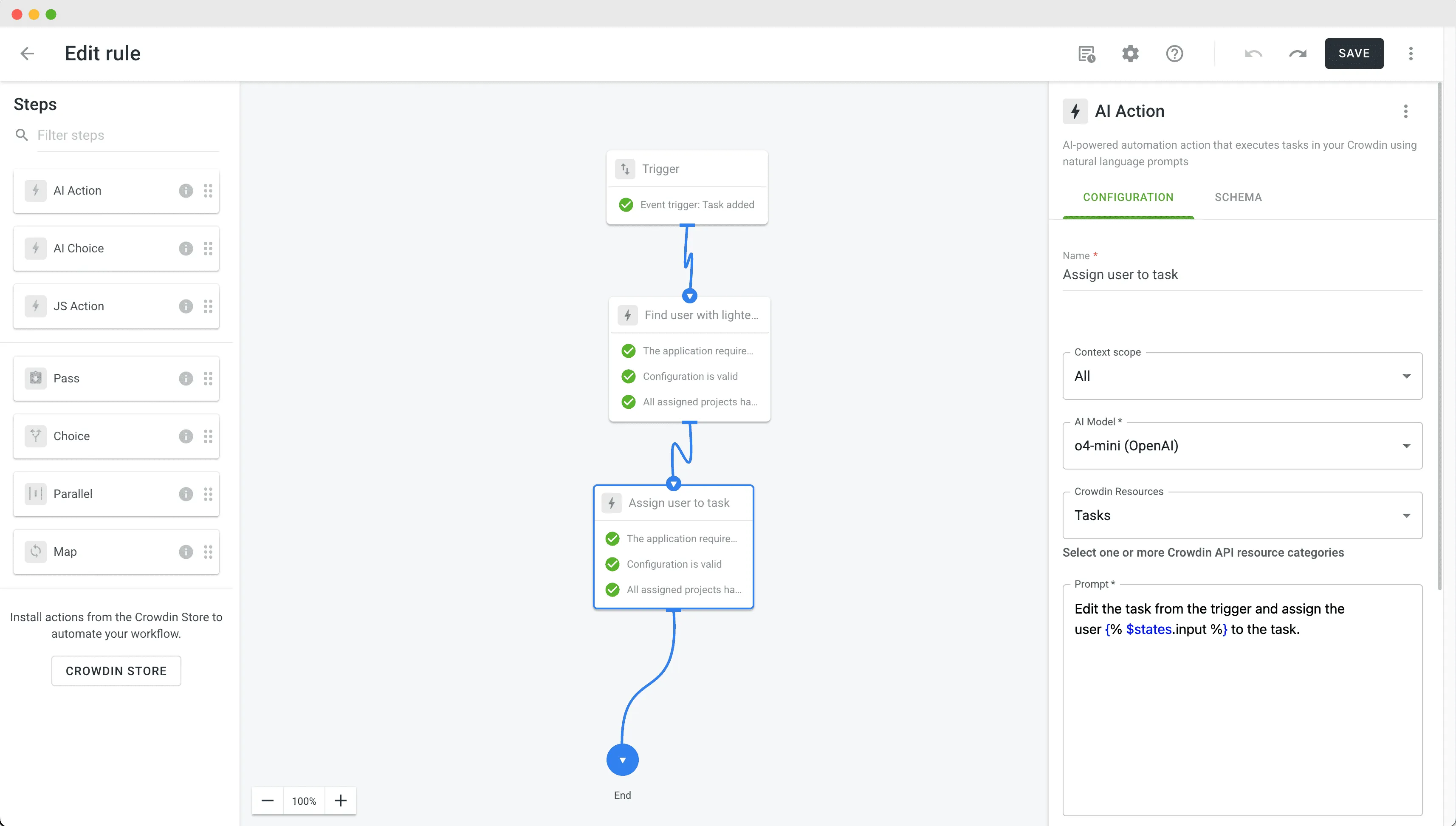
Task: Click the Parallel step icon
Action: pyautogui.click(x=35, y=494)
